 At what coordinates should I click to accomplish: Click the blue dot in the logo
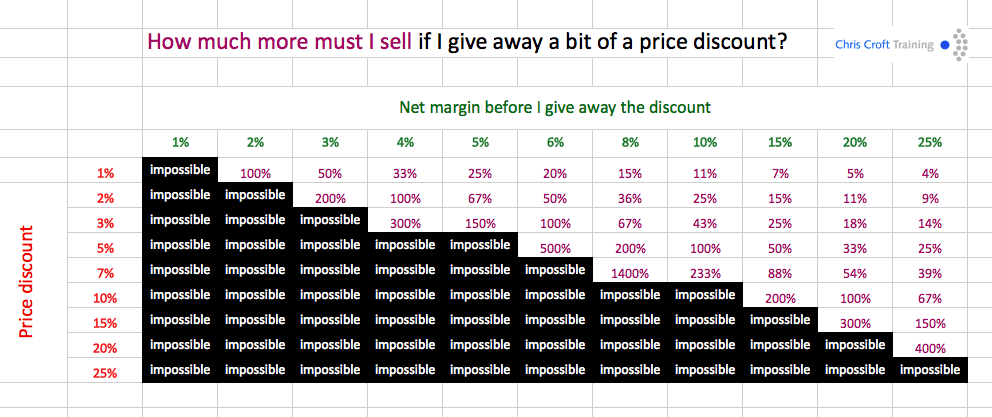[945, 45]
